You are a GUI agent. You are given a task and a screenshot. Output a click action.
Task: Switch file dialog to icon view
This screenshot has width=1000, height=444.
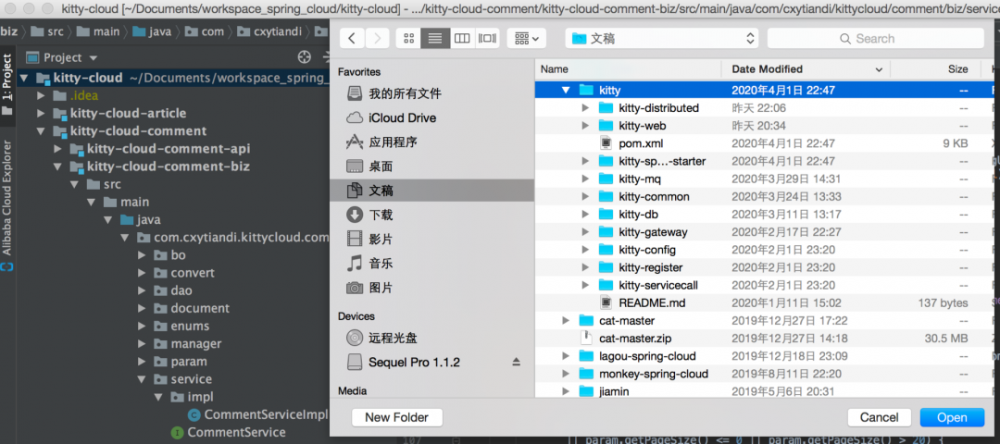pos(408,38)
